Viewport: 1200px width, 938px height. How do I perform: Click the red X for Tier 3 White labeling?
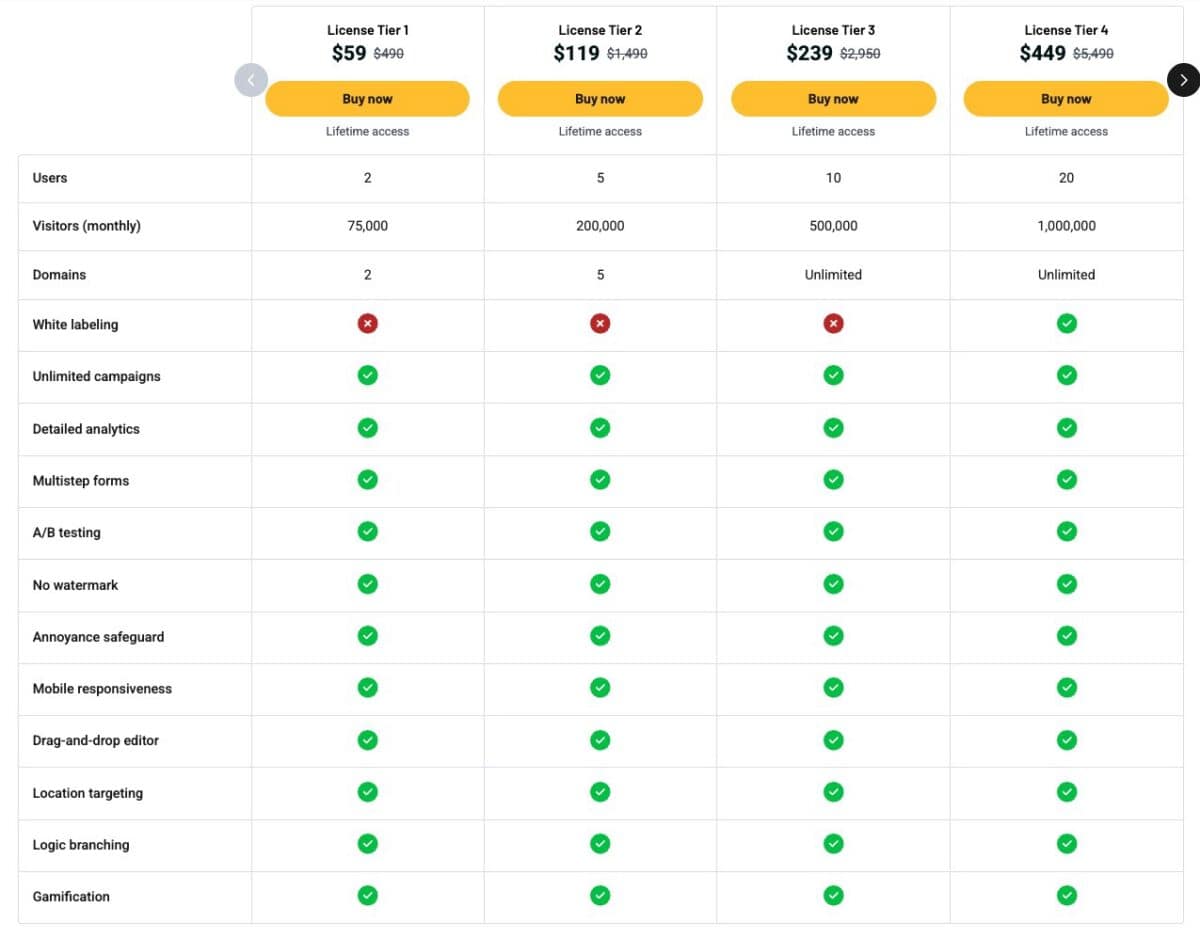(833, 323)
